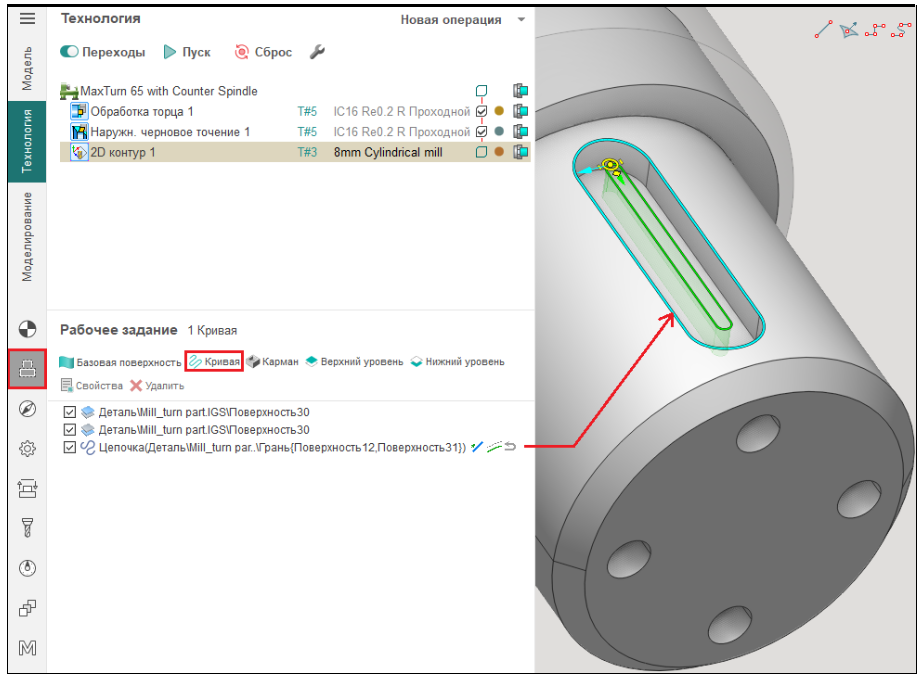The width and height of the screenshot is (923, 679).
Task: Uncheck the Обработка торца 1 enable checkbox
Action: click(x=482, y=111)
